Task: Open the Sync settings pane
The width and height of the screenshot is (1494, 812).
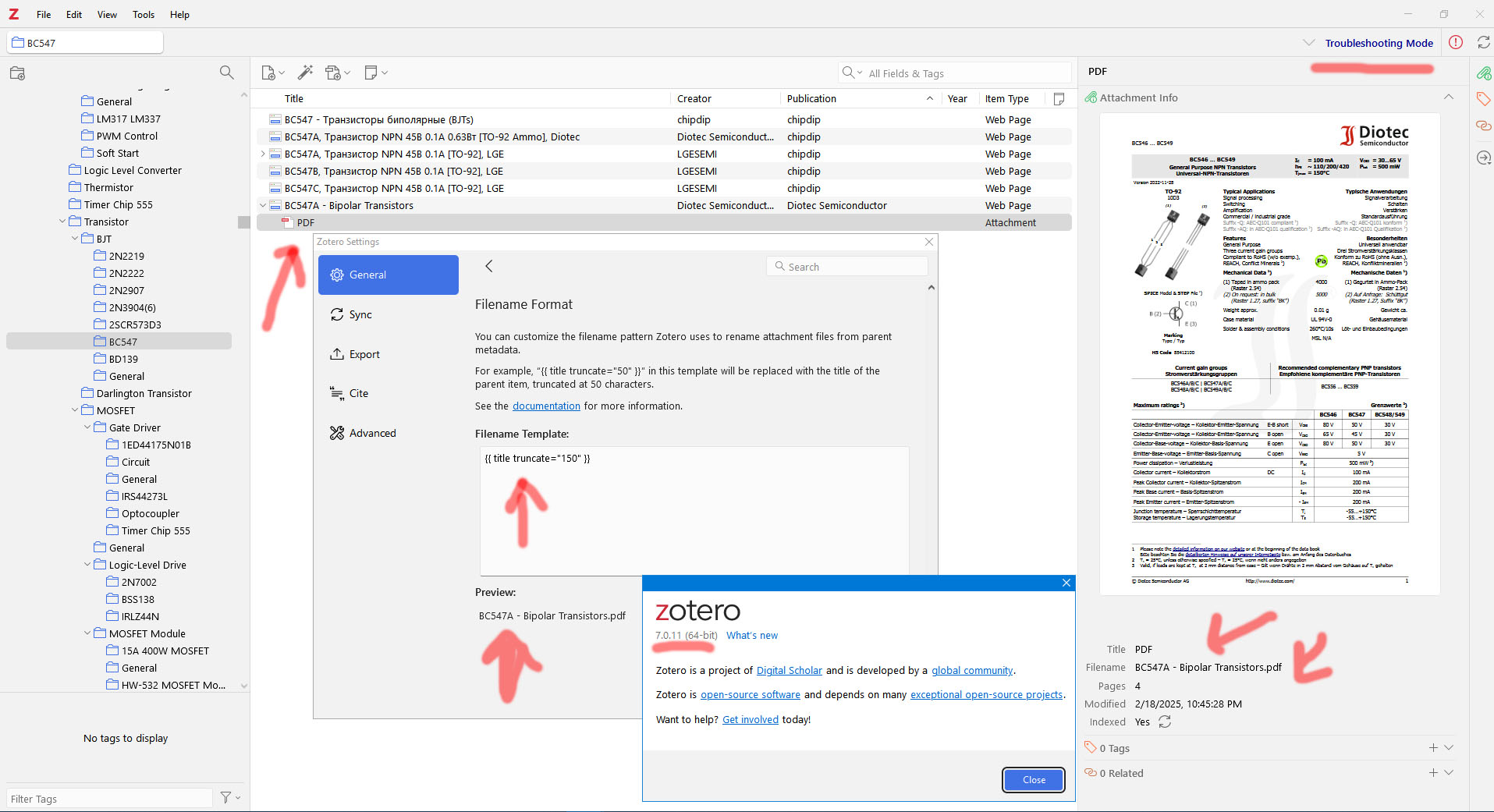Action: tap(389, 314)
